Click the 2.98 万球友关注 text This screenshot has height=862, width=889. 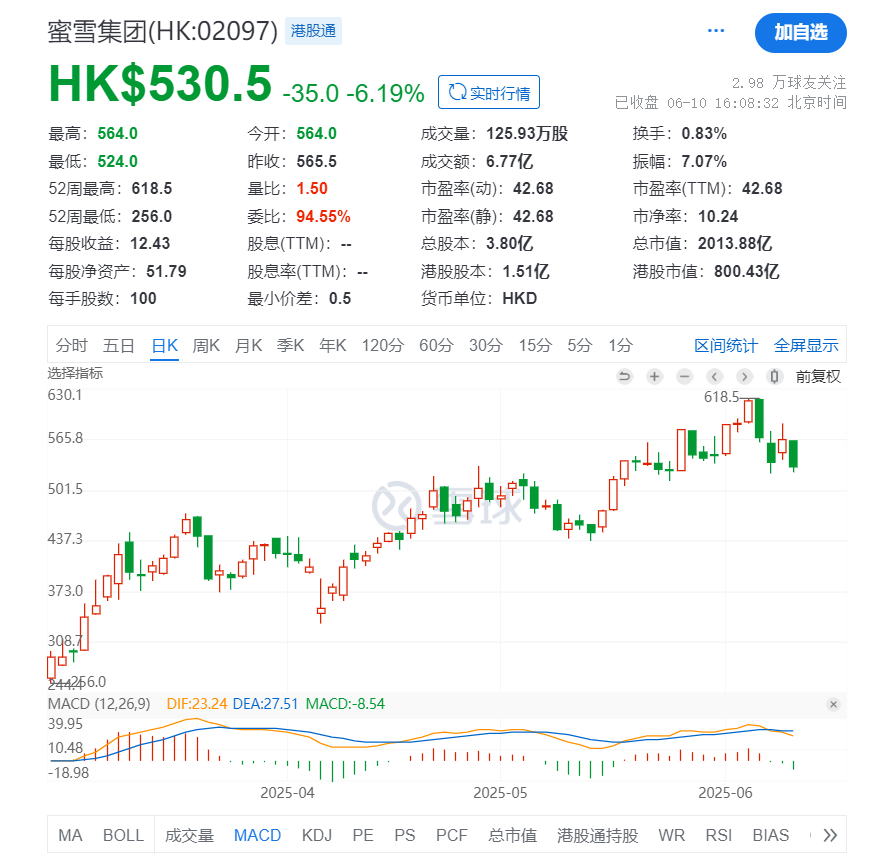(789, 83)
